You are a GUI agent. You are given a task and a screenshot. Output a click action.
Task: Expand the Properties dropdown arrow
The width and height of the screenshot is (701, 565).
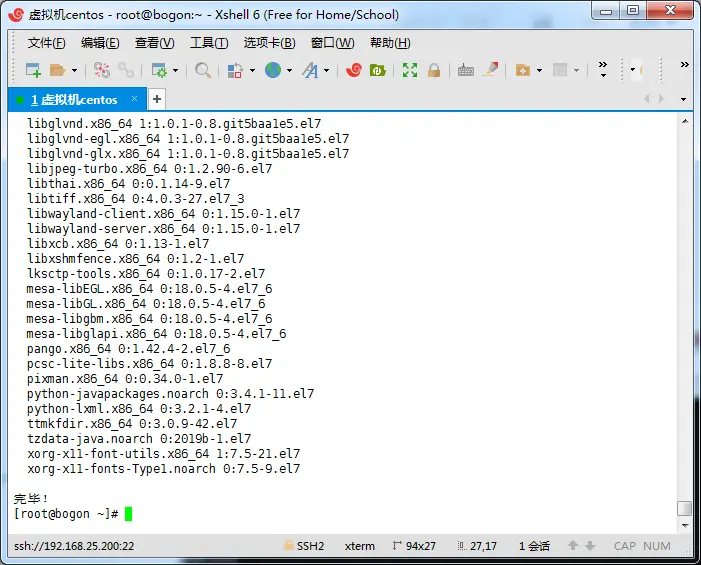click(175, 70)
